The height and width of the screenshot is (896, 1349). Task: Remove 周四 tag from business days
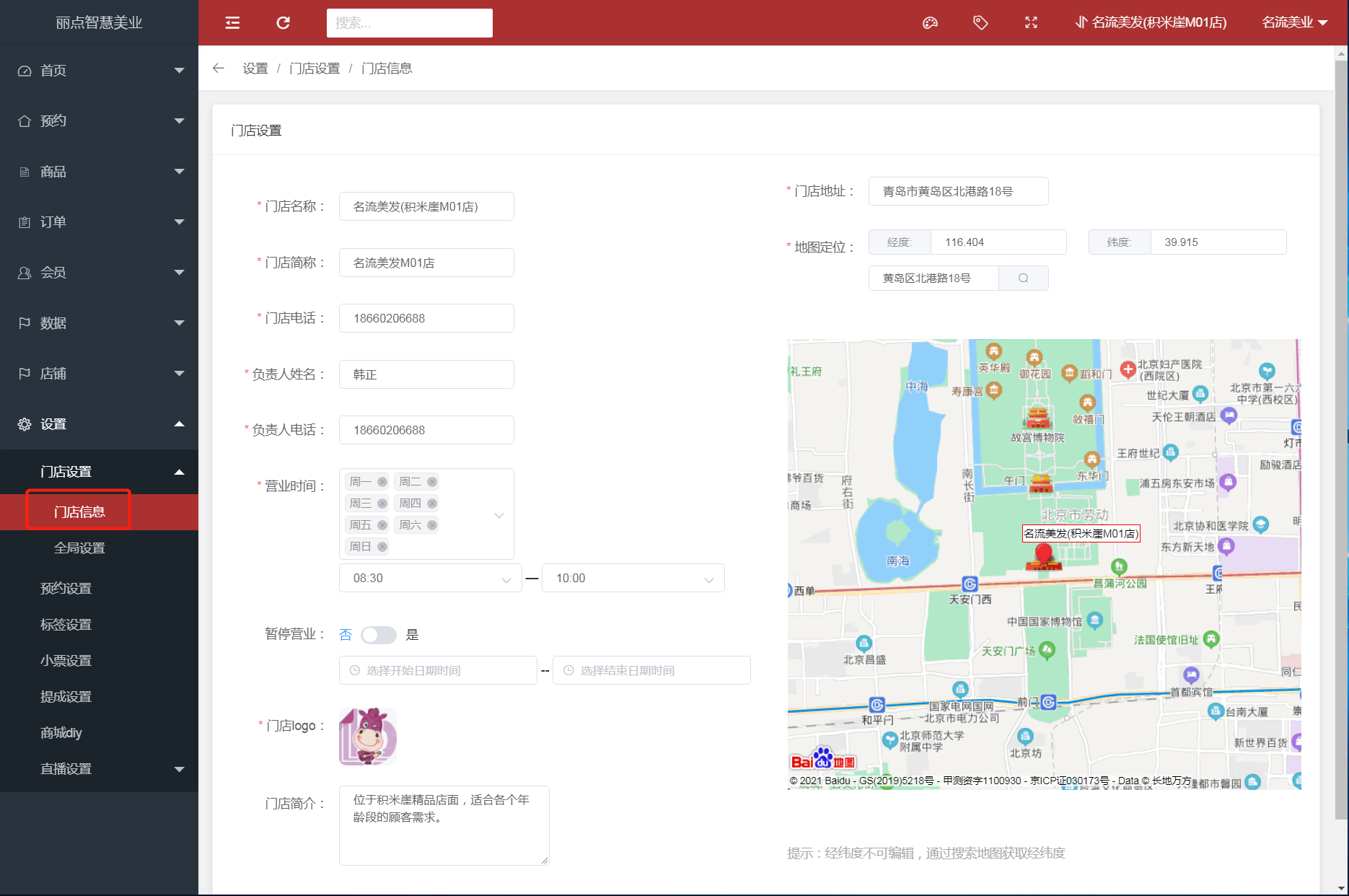pyautogui.click(x=431, y=504)
